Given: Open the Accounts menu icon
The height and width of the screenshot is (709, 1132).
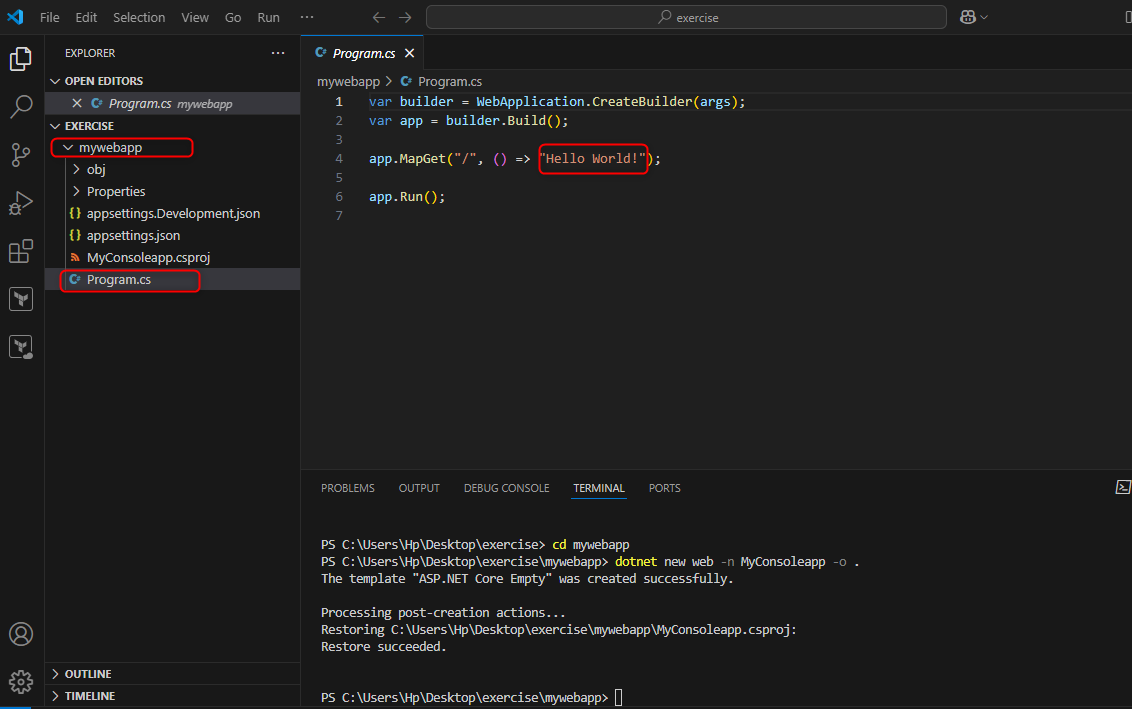Looking at the screenshot, I should pyautogui.click(x=21, y=634).
